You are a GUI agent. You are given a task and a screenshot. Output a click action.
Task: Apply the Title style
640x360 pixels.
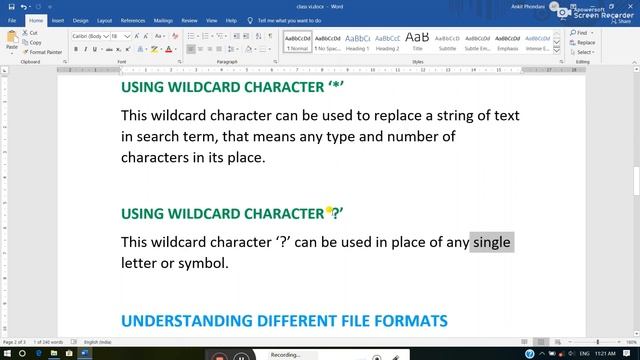[417, 42]
